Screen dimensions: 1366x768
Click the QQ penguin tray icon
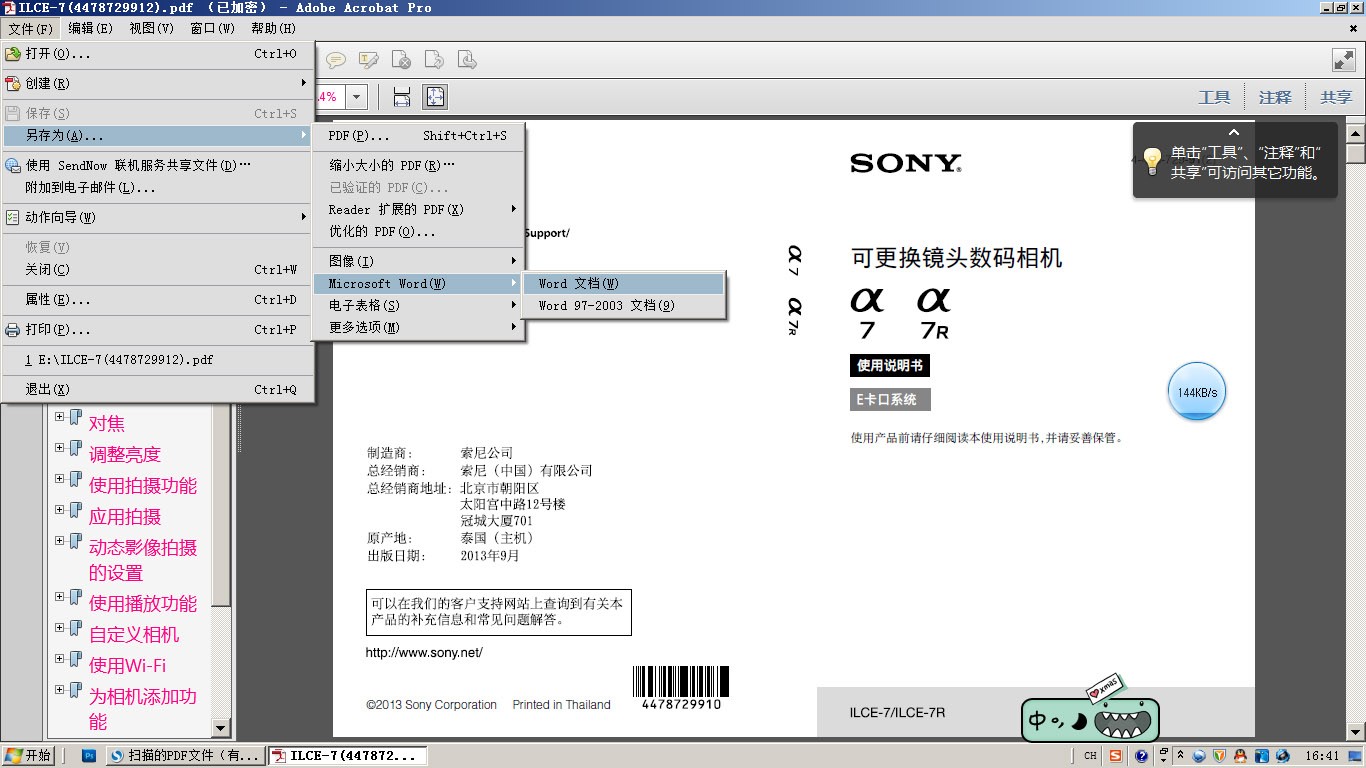[1241, 756]
